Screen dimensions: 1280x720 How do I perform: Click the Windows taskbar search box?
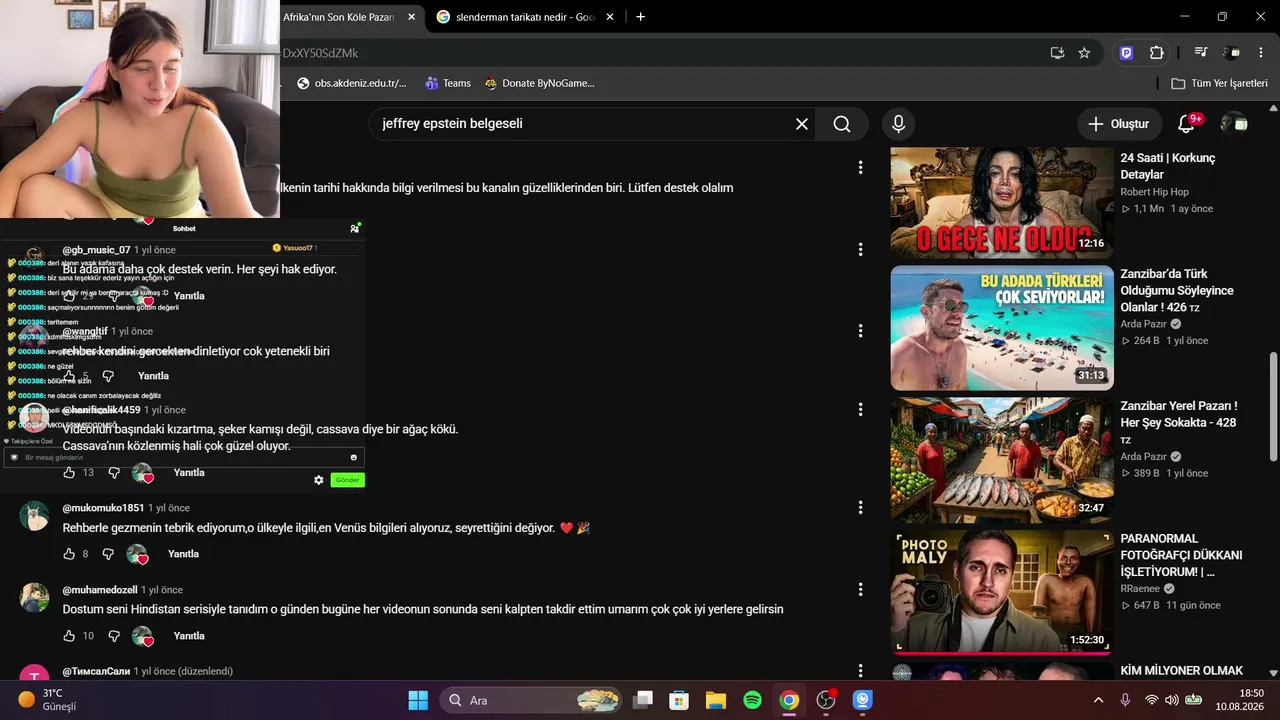tap(529, 700)
